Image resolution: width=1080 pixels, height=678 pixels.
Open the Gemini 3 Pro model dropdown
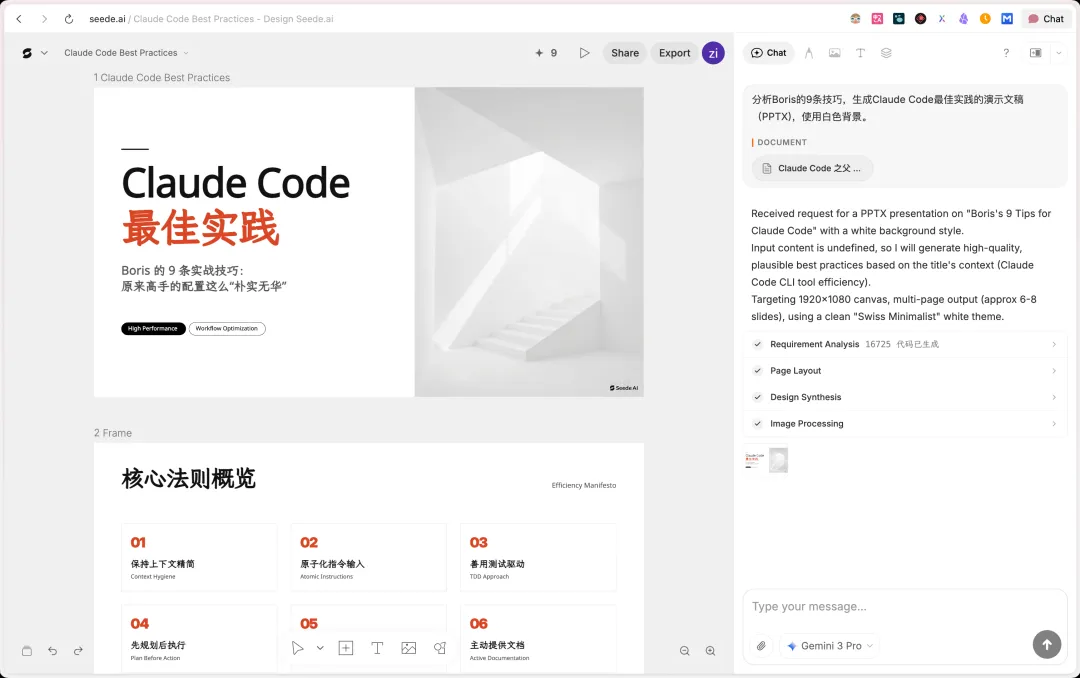click(830, 646)
